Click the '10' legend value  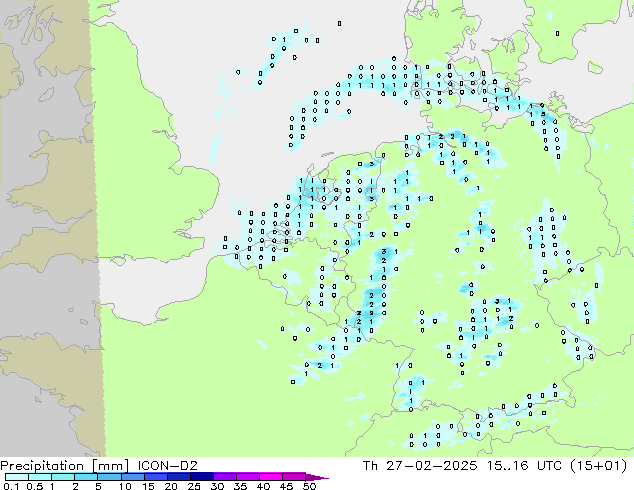click(x=125, y=486)
